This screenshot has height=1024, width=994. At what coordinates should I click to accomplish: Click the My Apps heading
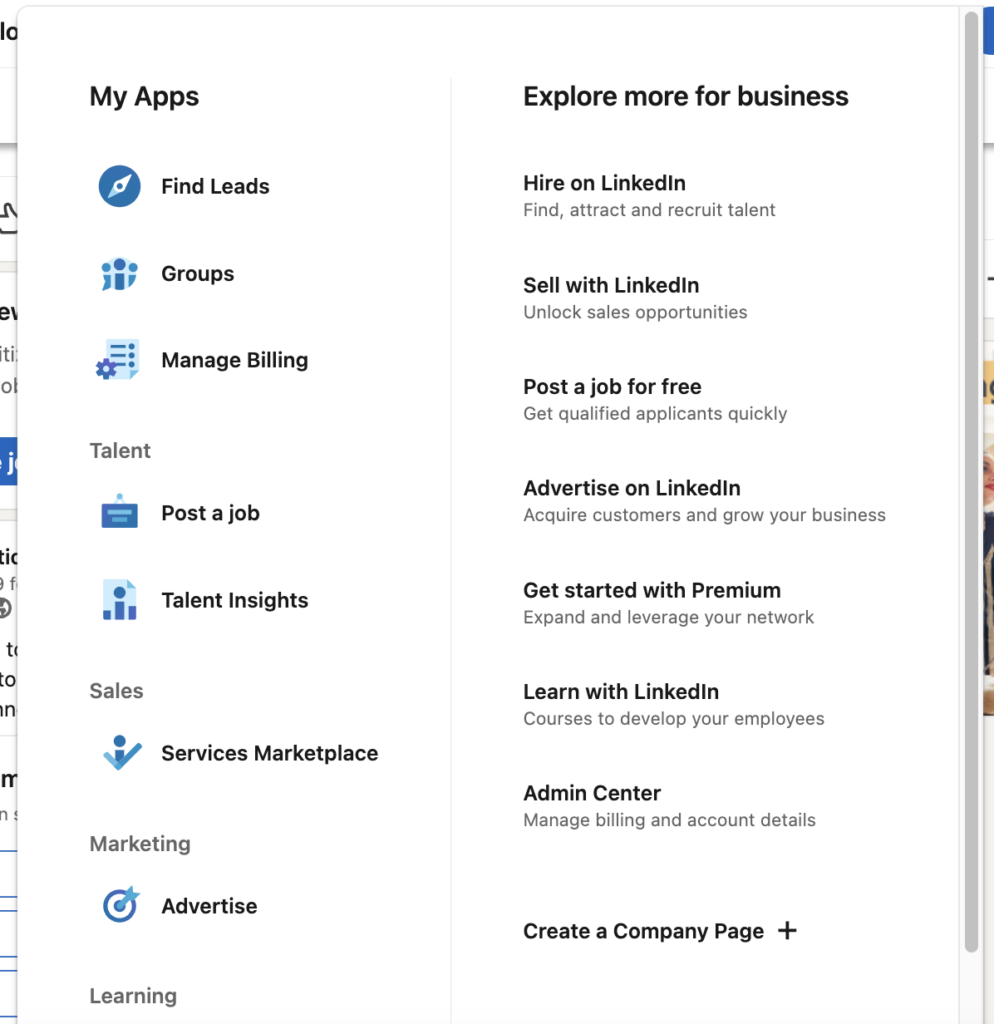144,97
